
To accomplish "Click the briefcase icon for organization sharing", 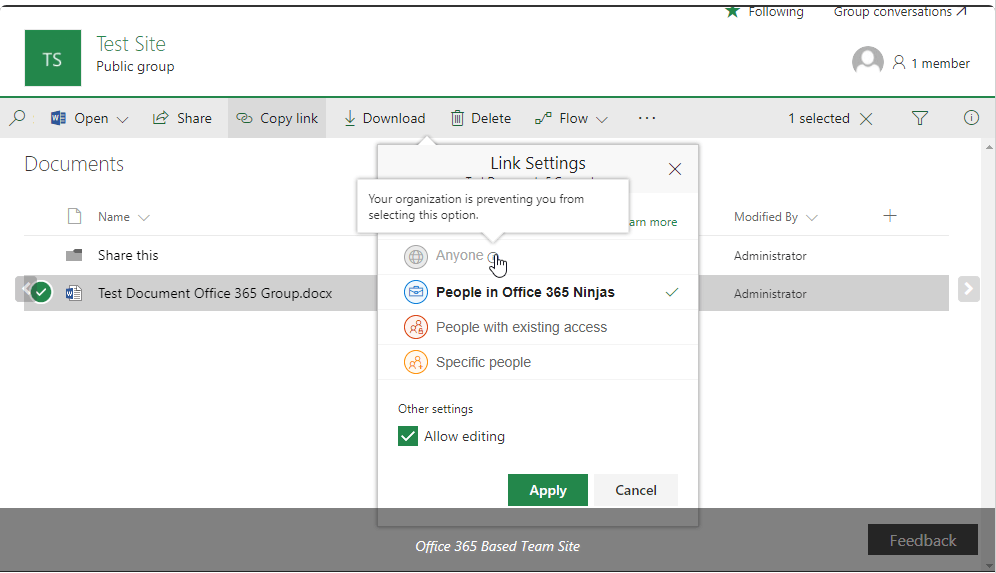I will click(415, 292).
